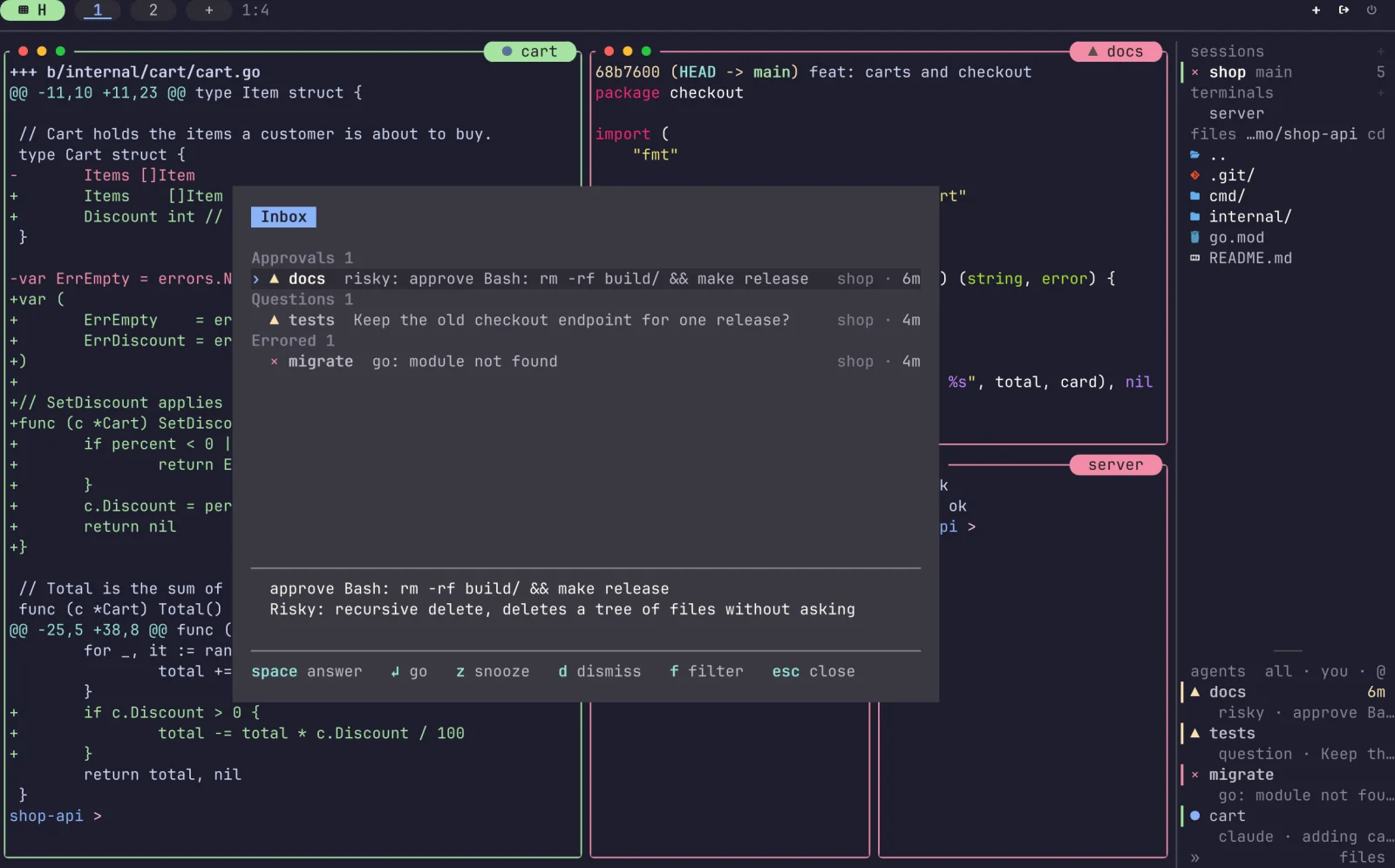Click the detach/logout arrow icon at top right
1395x868 pixels.
click(1344, 10)
